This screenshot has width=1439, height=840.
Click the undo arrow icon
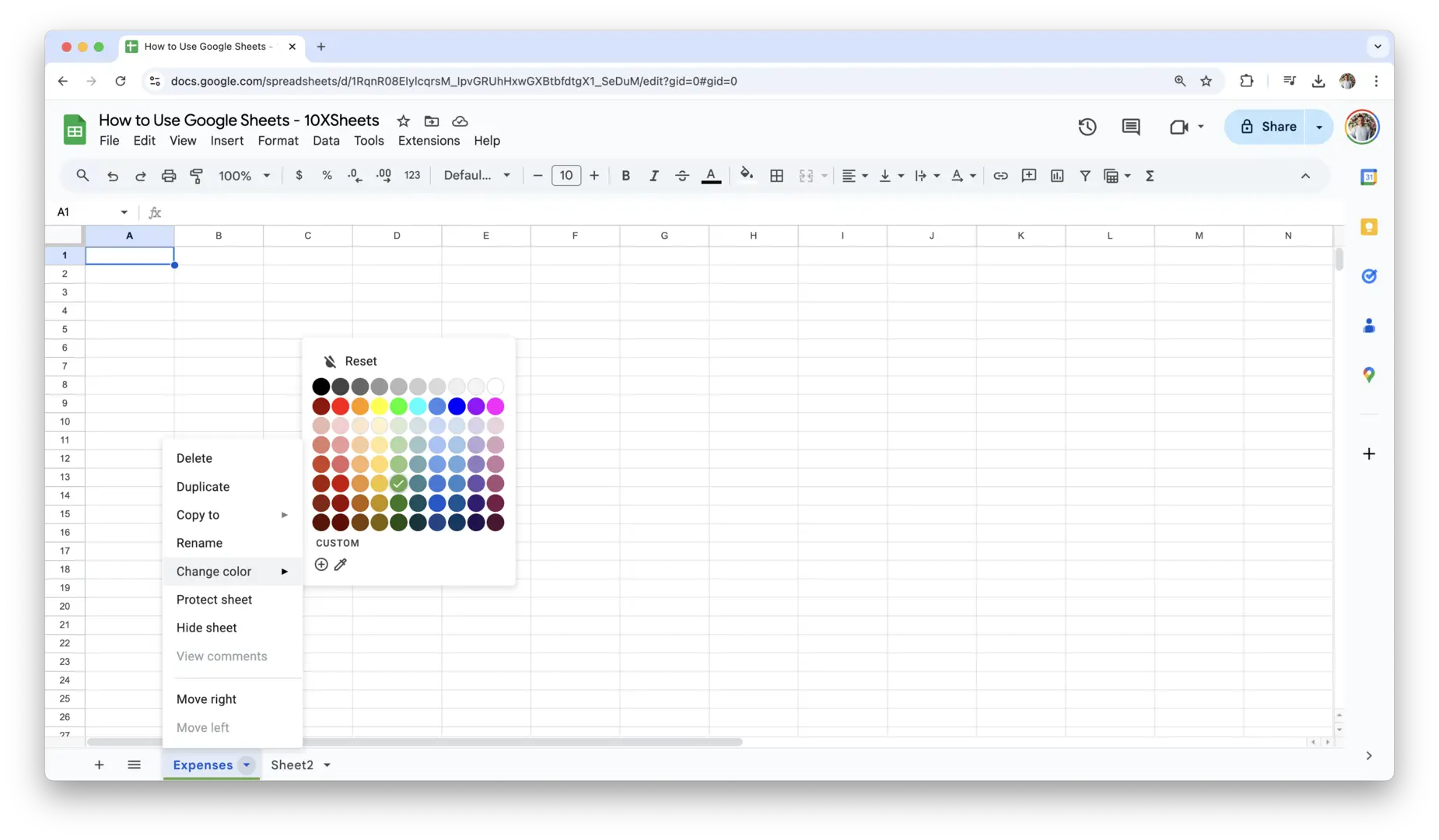click(113, 176)
